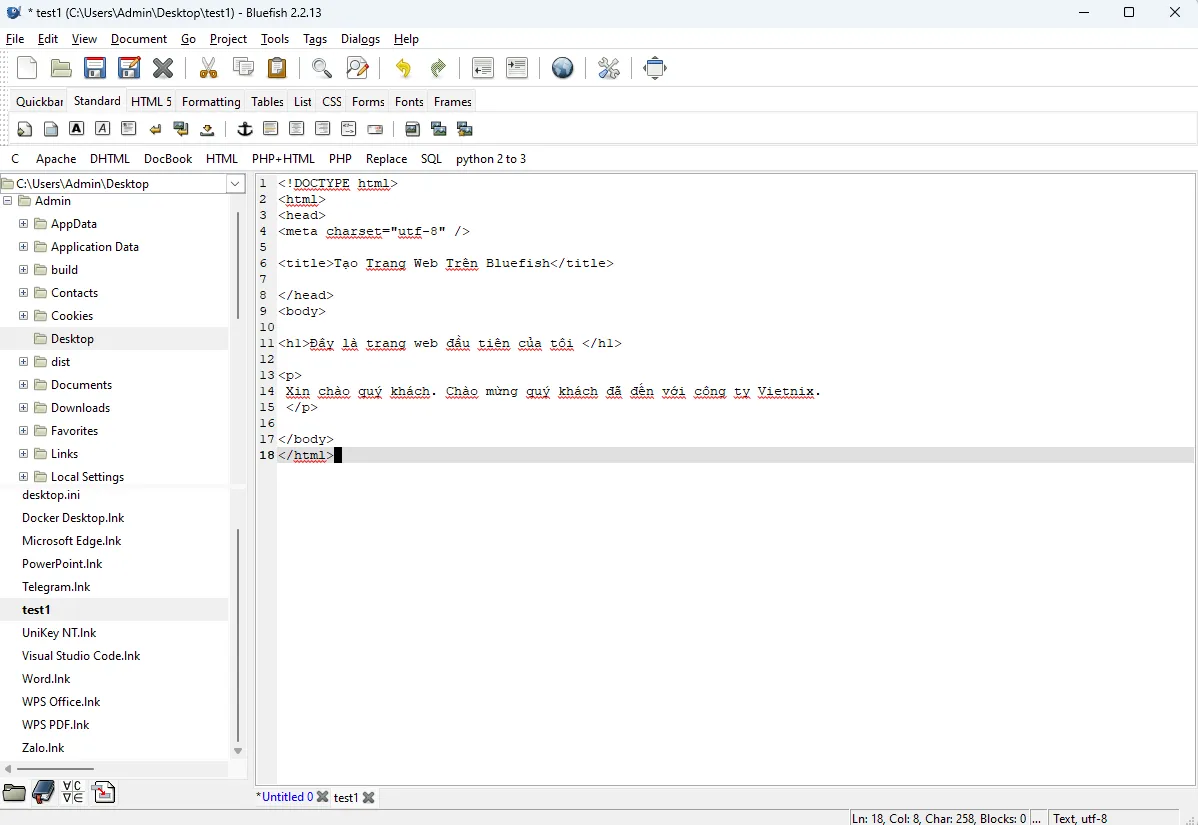Open the Quickstart dialog

coord(24,128)
